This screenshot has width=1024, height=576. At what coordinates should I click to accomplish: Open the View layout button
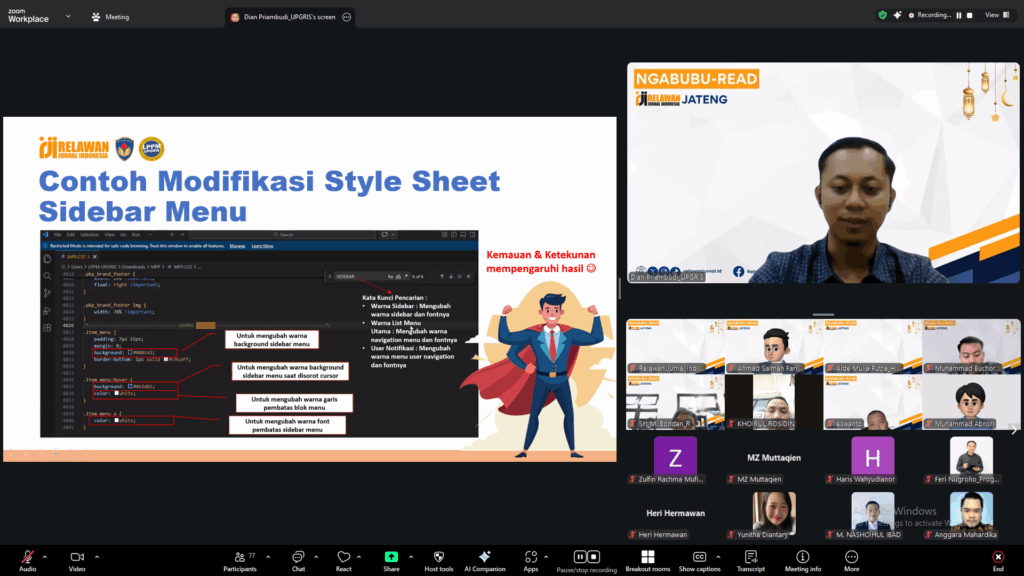click(x=995, y=15)
